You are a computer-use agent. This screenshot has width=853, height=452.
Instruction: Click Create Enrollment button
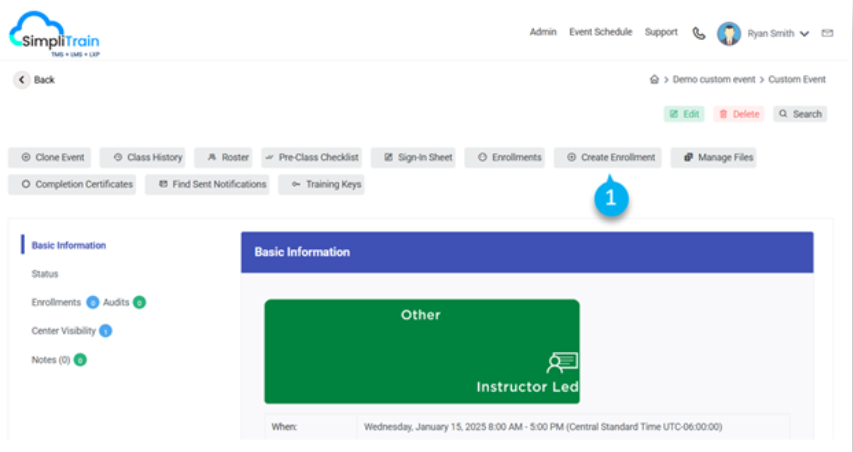coord(608,158)
